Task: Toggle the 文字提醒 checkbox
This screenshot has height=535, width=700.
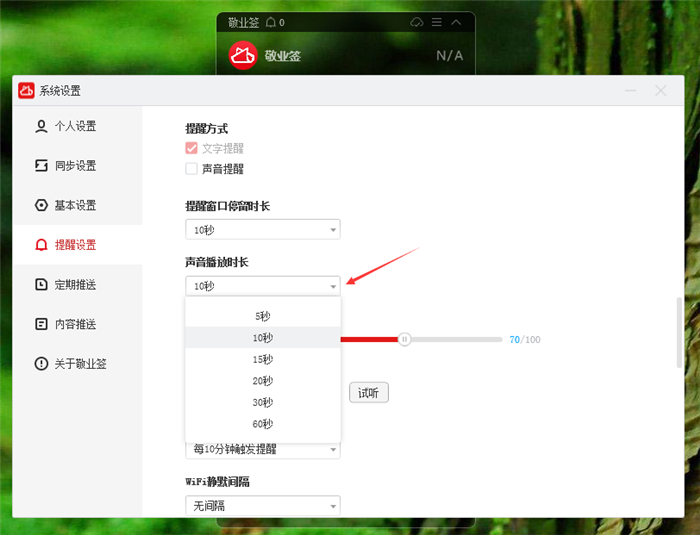Action: click(192, 148)
